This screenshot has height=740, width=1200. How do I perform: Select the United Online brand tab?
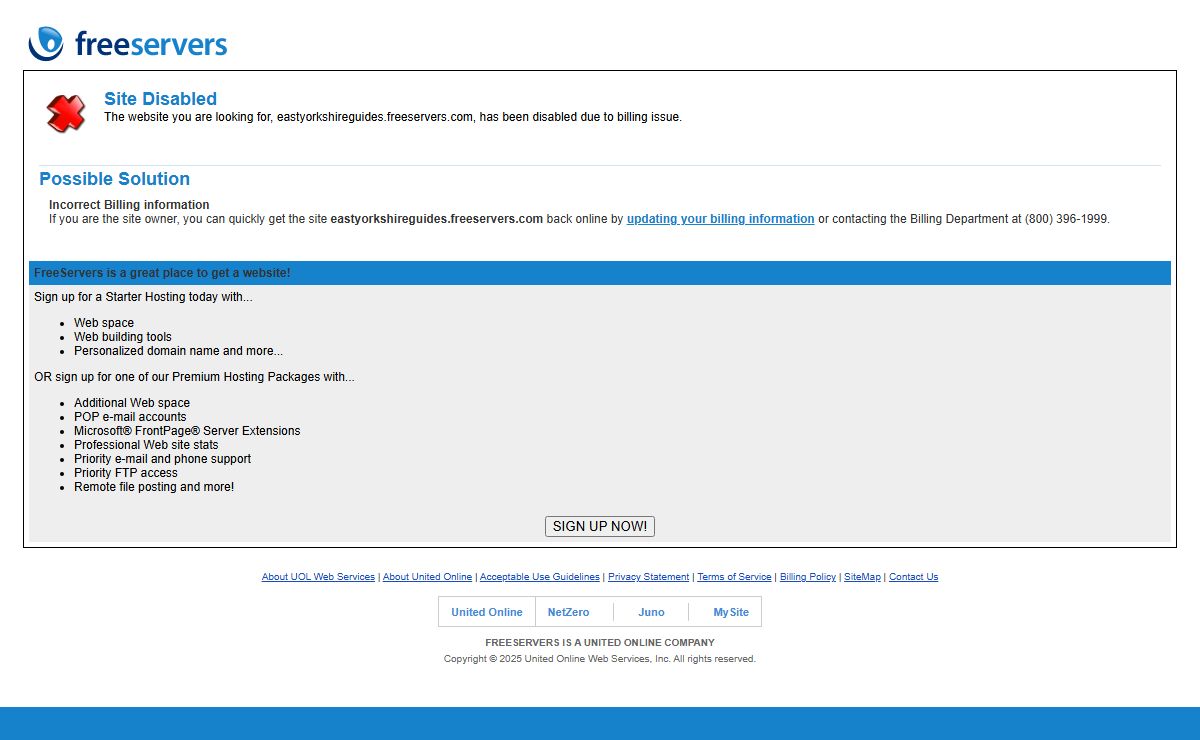[487, 612]
